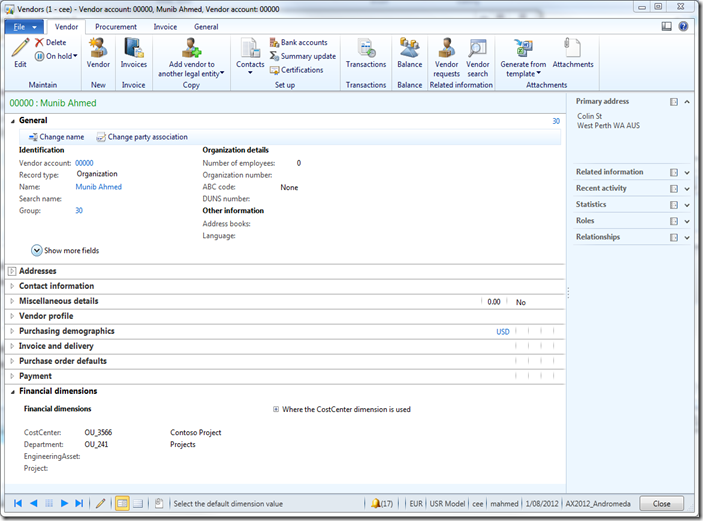703x521 pixels.
Task: Expand Relationships factbox
Action: (x=686, y=238)
